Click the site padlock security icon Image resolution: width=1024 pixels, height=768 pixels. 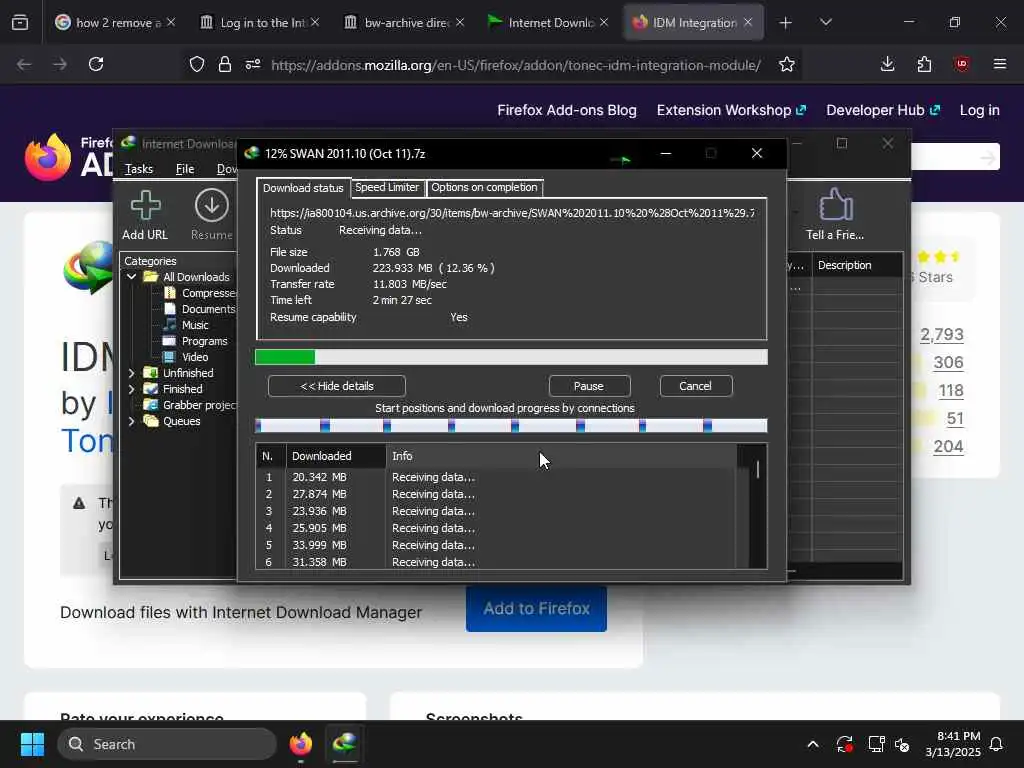[x=225, y=64]
